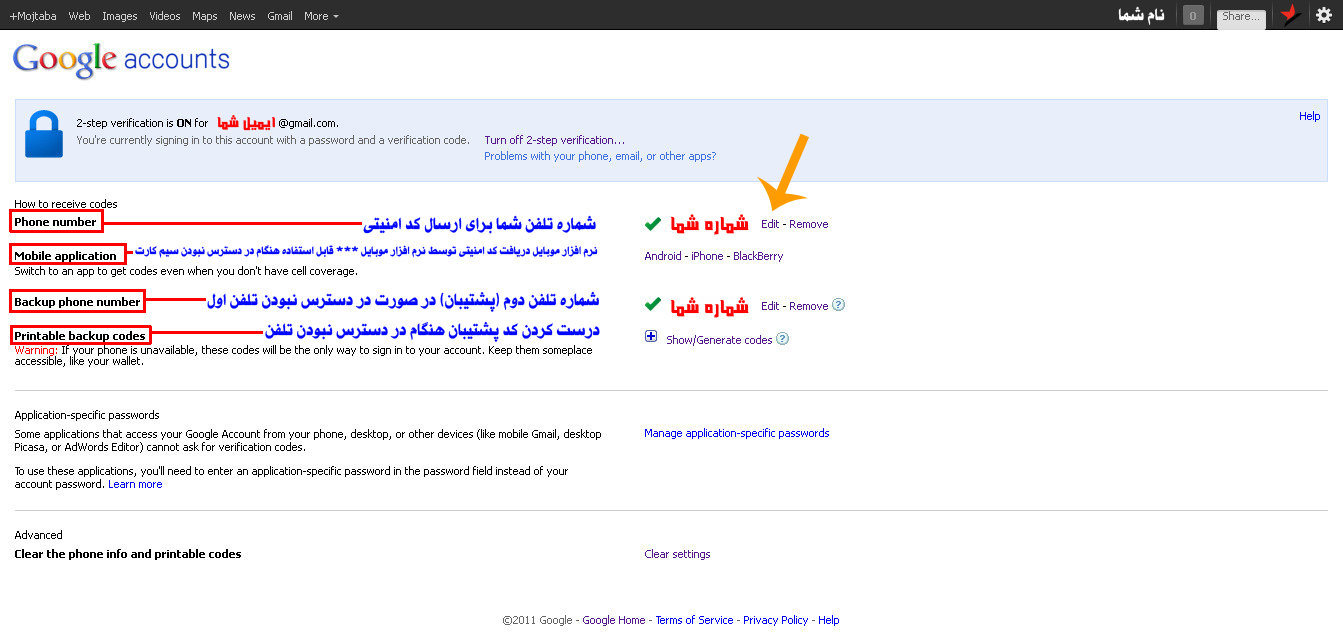Image resolution: width=1343 pixels, height=640 pixels.
Task: Go to Web in the top bar
Action: click(x=79, y=16)
